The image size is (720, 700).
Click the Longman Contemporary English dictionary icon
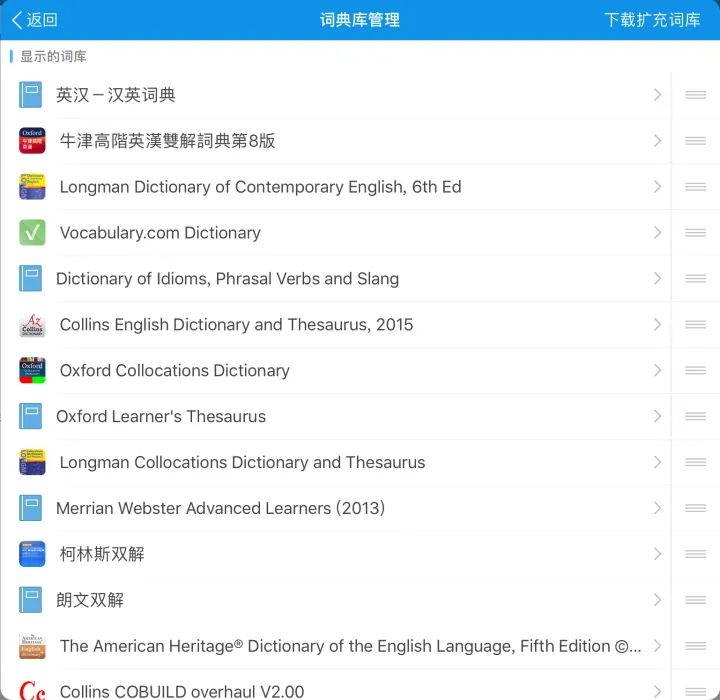(x=32, y=186)
